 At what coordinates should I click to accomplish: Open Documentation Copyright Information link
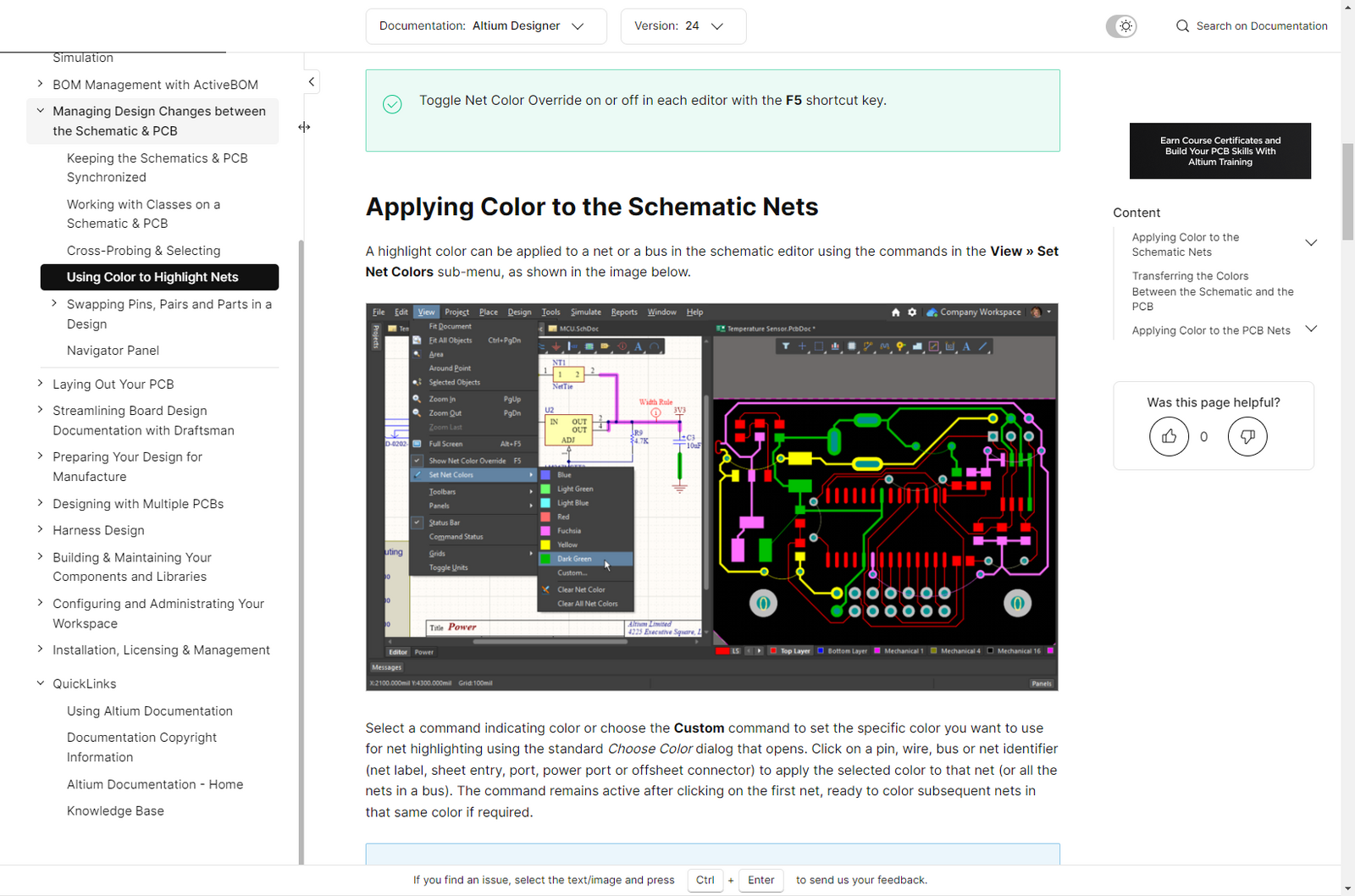141,747
